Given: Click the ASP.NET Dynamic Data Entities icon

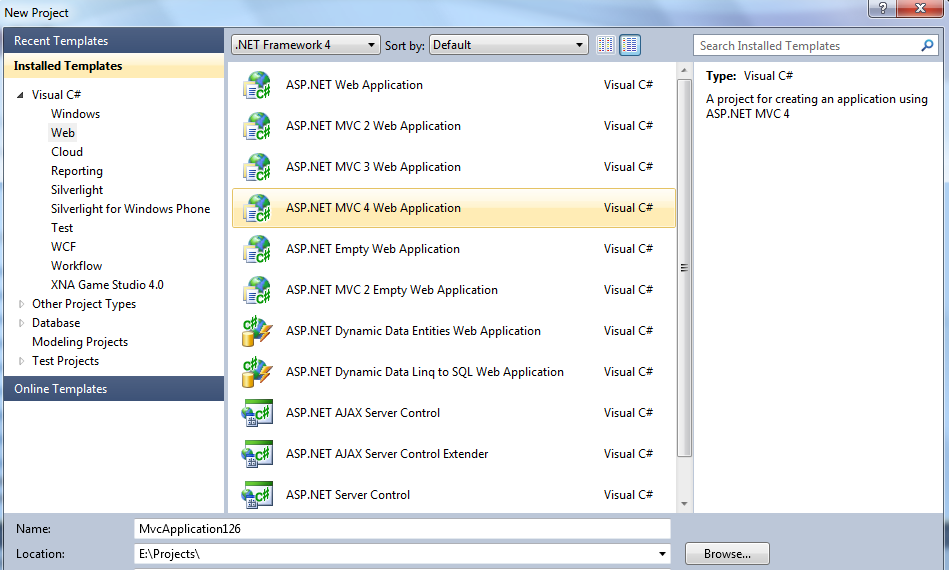Looking at the screenshot, I should coord(257,332).
